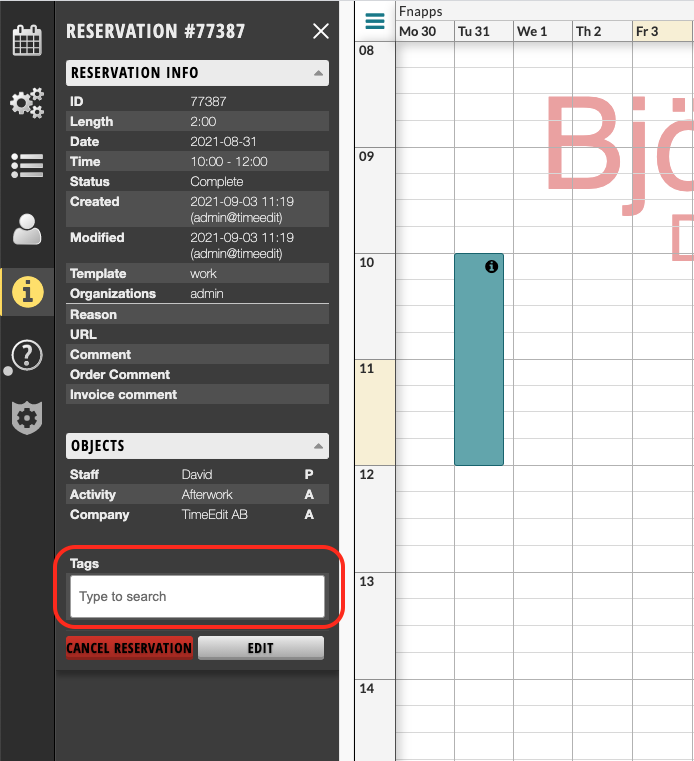Click the Cancel Reservation button
Viewport: 694px width, 761px height.
[129, 648]
